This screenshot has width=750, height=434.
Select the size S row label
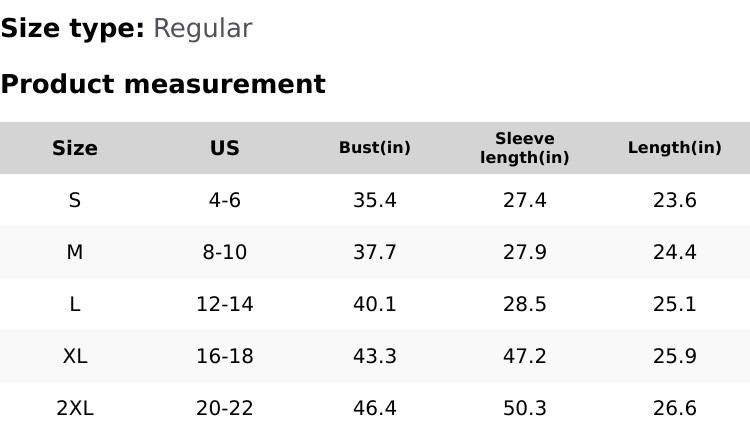[x=75, y=200]
